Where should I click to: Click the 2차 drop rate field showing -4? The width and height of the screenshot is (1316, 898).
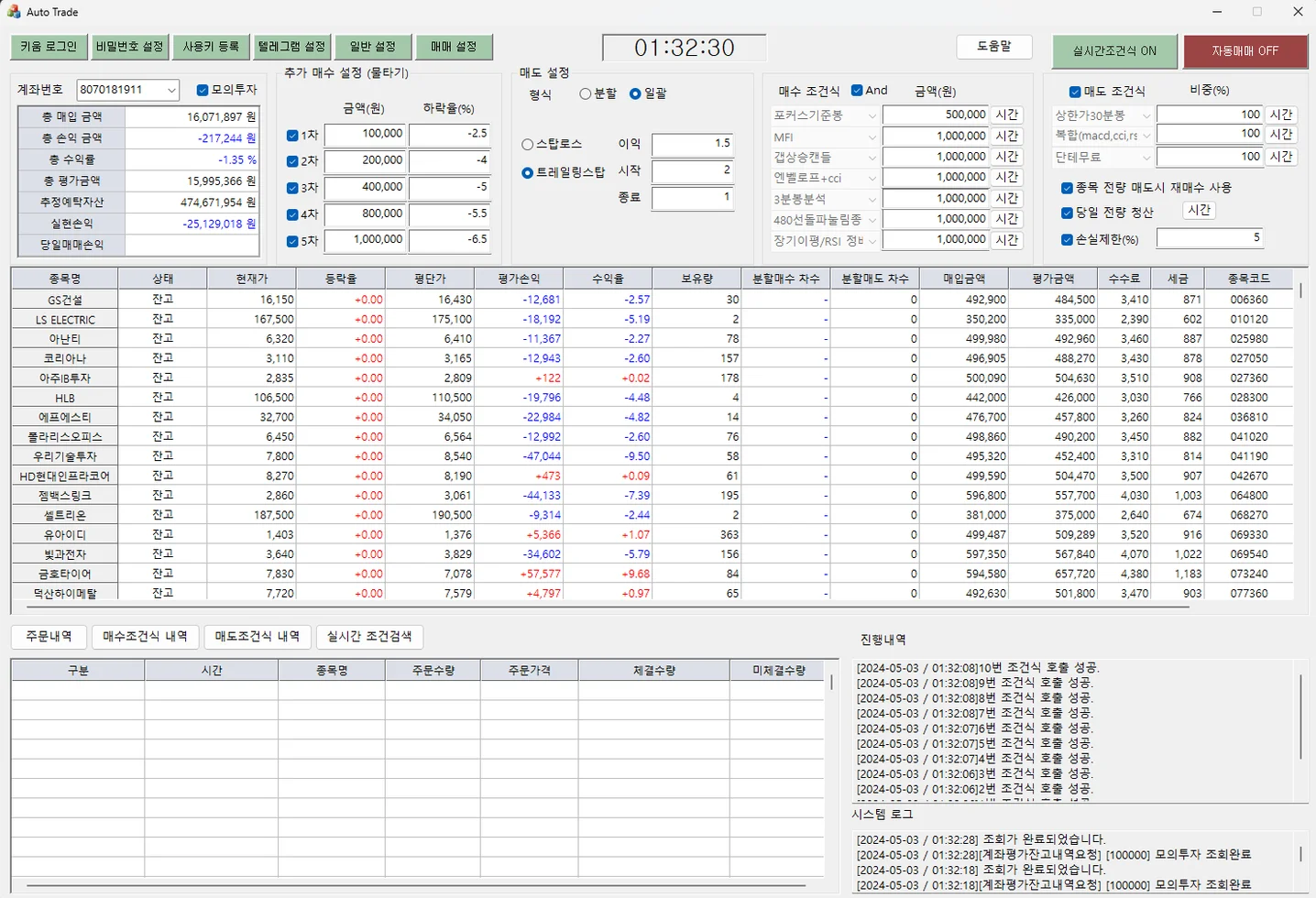449,160
